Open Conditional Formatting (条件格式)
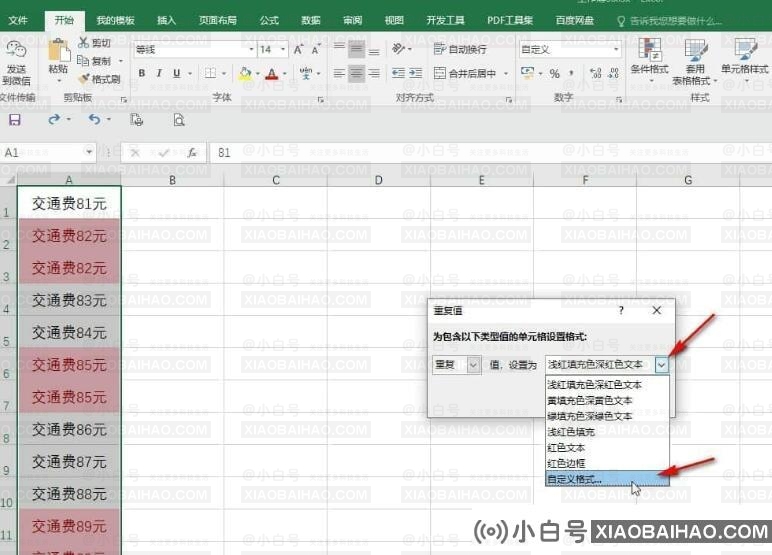Viewport: 772px width, 555px height. tap(649, 58)
